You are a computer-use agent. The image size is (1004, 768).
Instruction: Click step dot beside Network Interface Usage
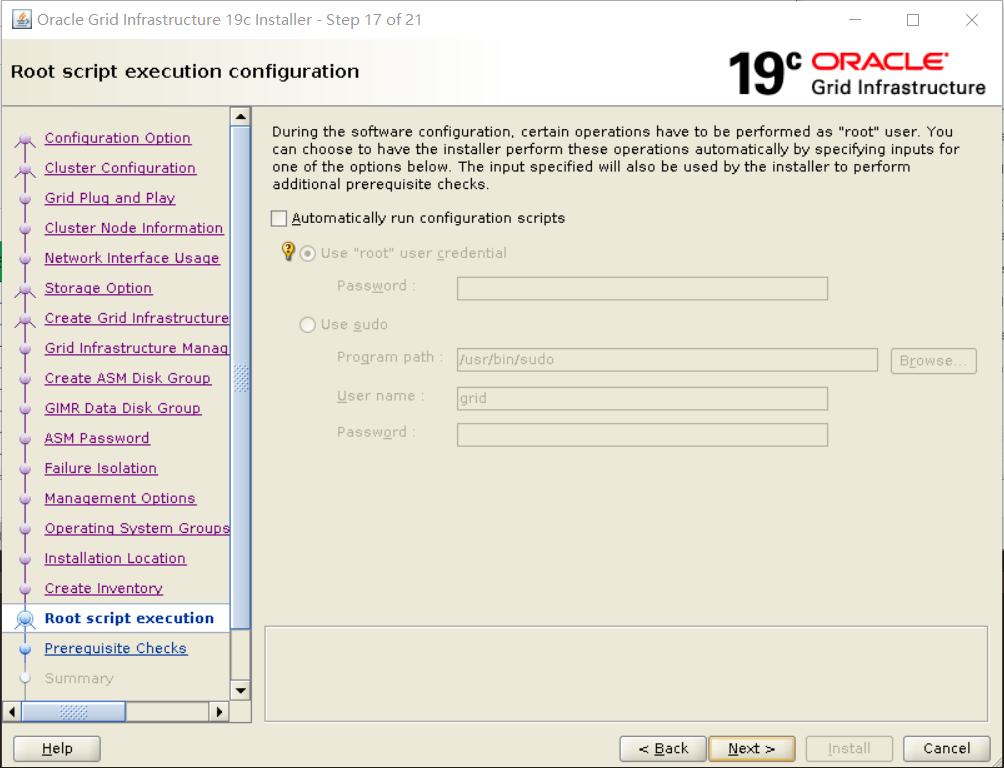pyautogui.click(x=25, y=259)
